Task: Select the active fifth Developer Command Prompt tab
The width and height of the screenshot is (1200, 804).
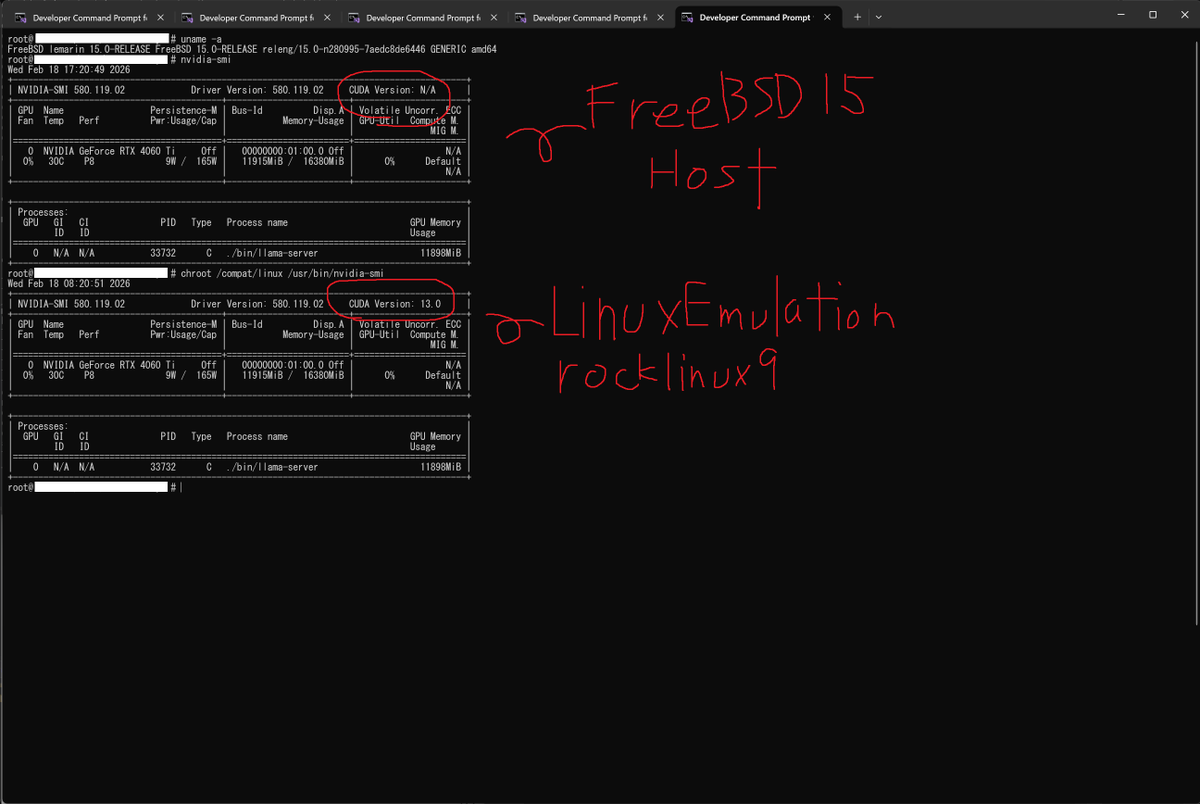Action: [756, 18]
